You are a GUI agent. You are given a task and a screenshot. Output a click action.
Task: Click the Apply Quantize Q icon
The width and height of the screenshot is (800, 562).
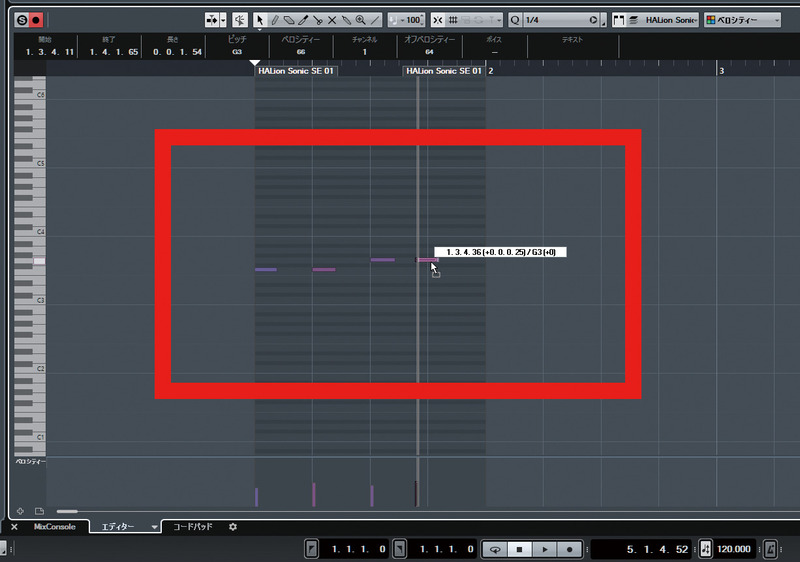click(515, 20)
